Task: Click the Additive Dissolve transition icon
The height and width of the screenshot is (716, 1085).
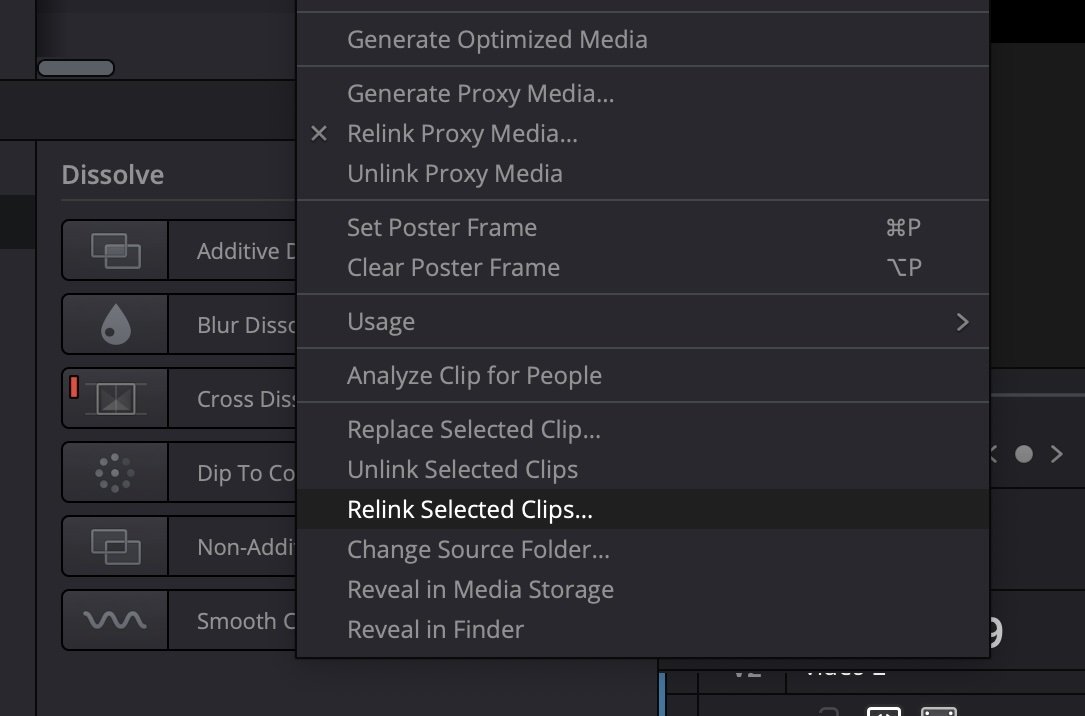Action: [115, 251]
